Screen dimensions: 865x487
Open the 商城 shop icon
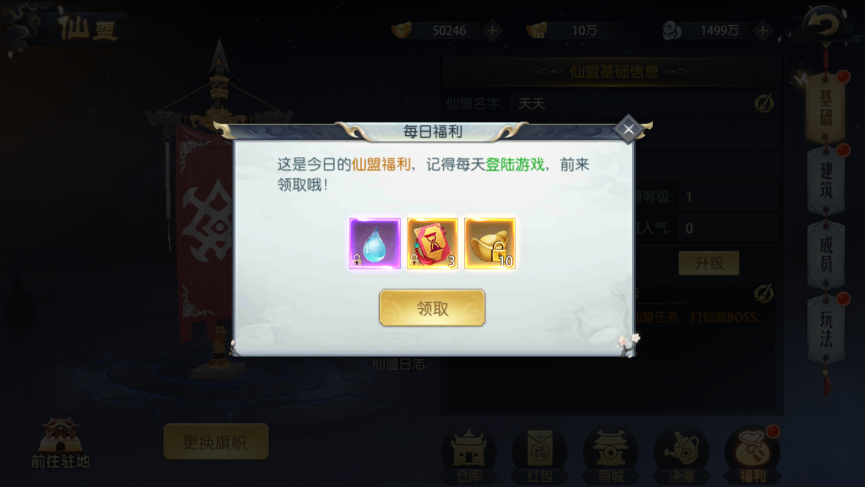point(611,454)
